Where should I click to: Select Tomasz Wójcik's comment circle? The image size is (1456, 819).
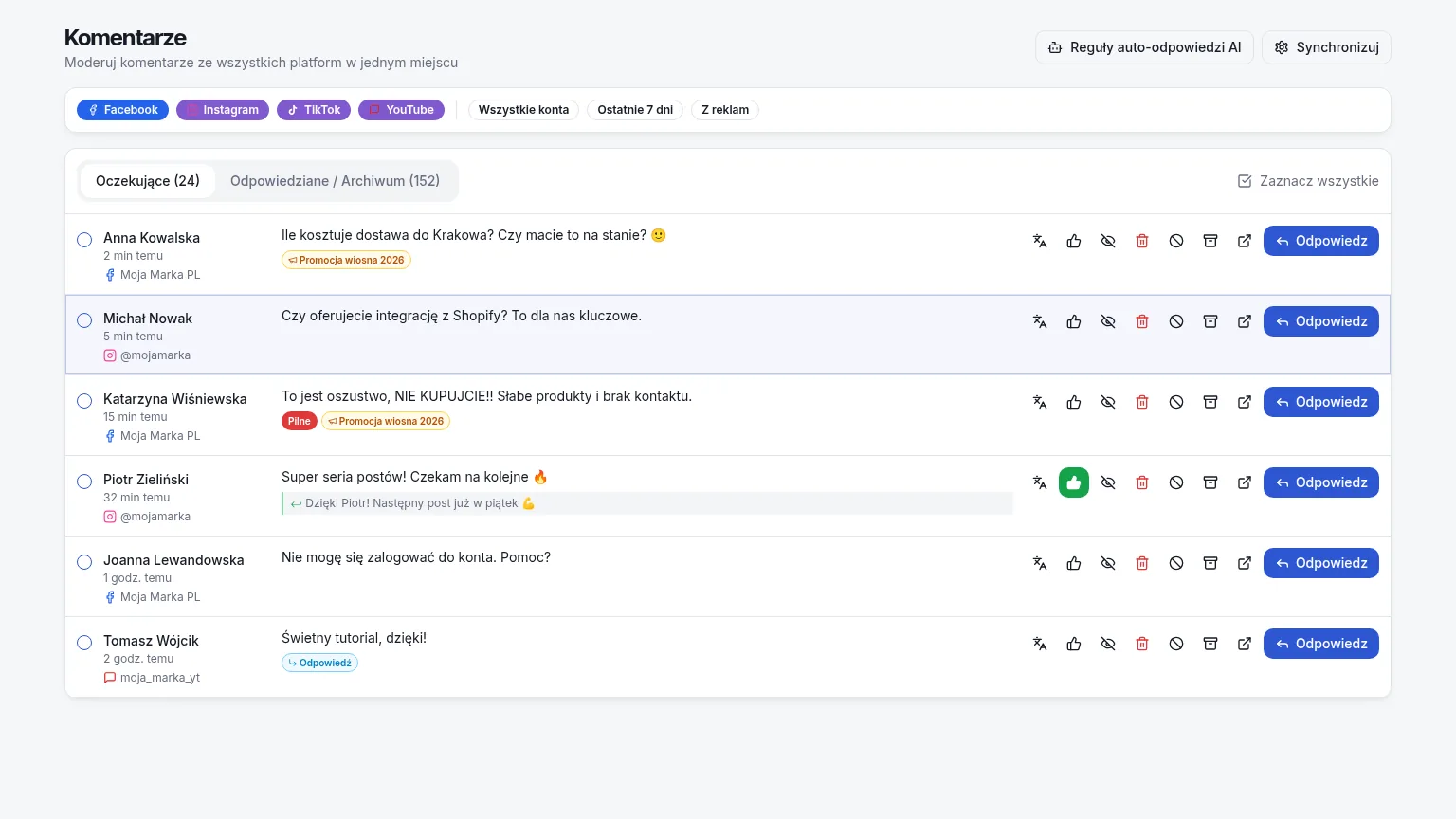(84, 643)
